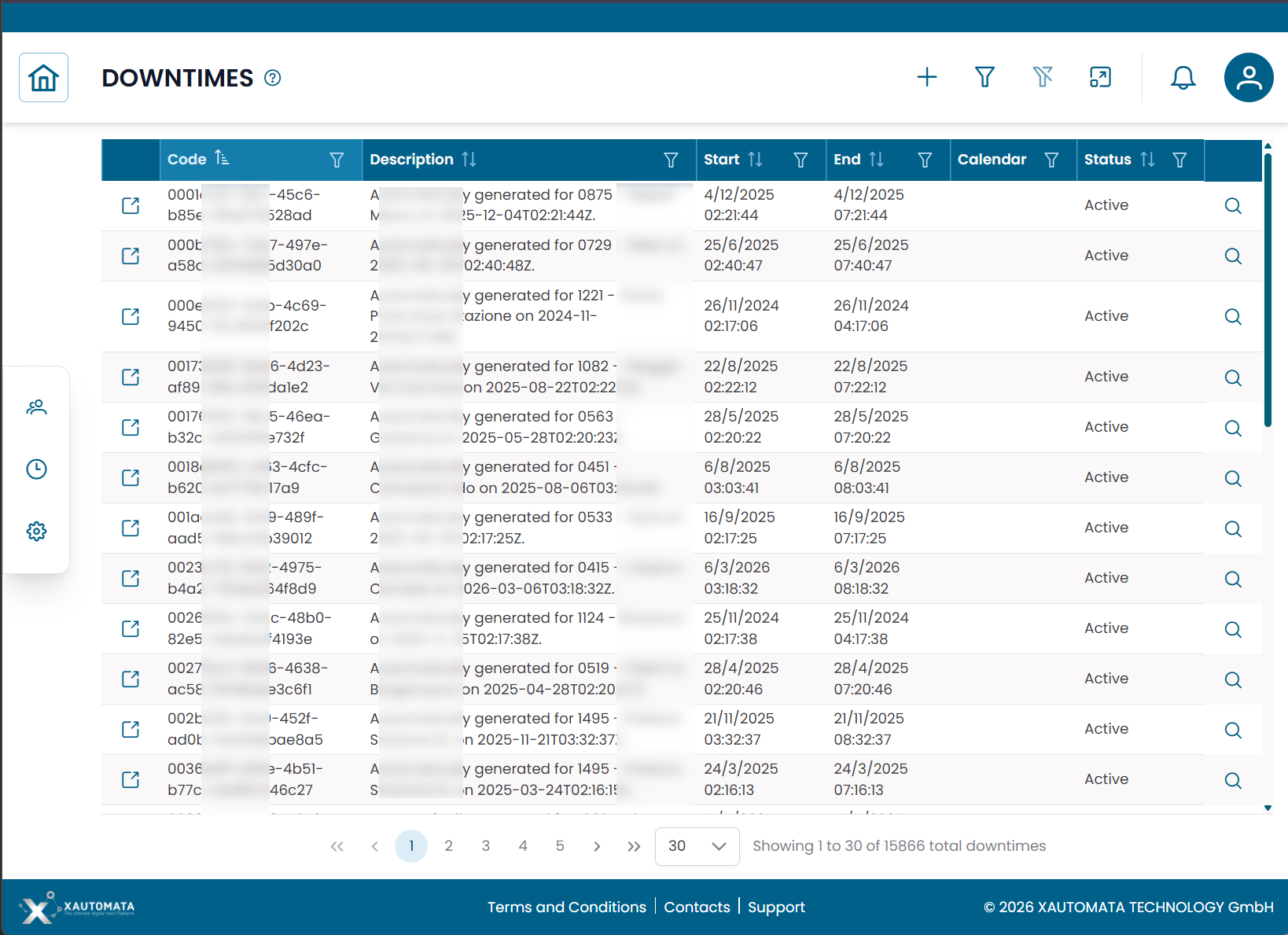
Task: Expand the rows-per-page dropdown showing 30
Action: pos(697,846)
